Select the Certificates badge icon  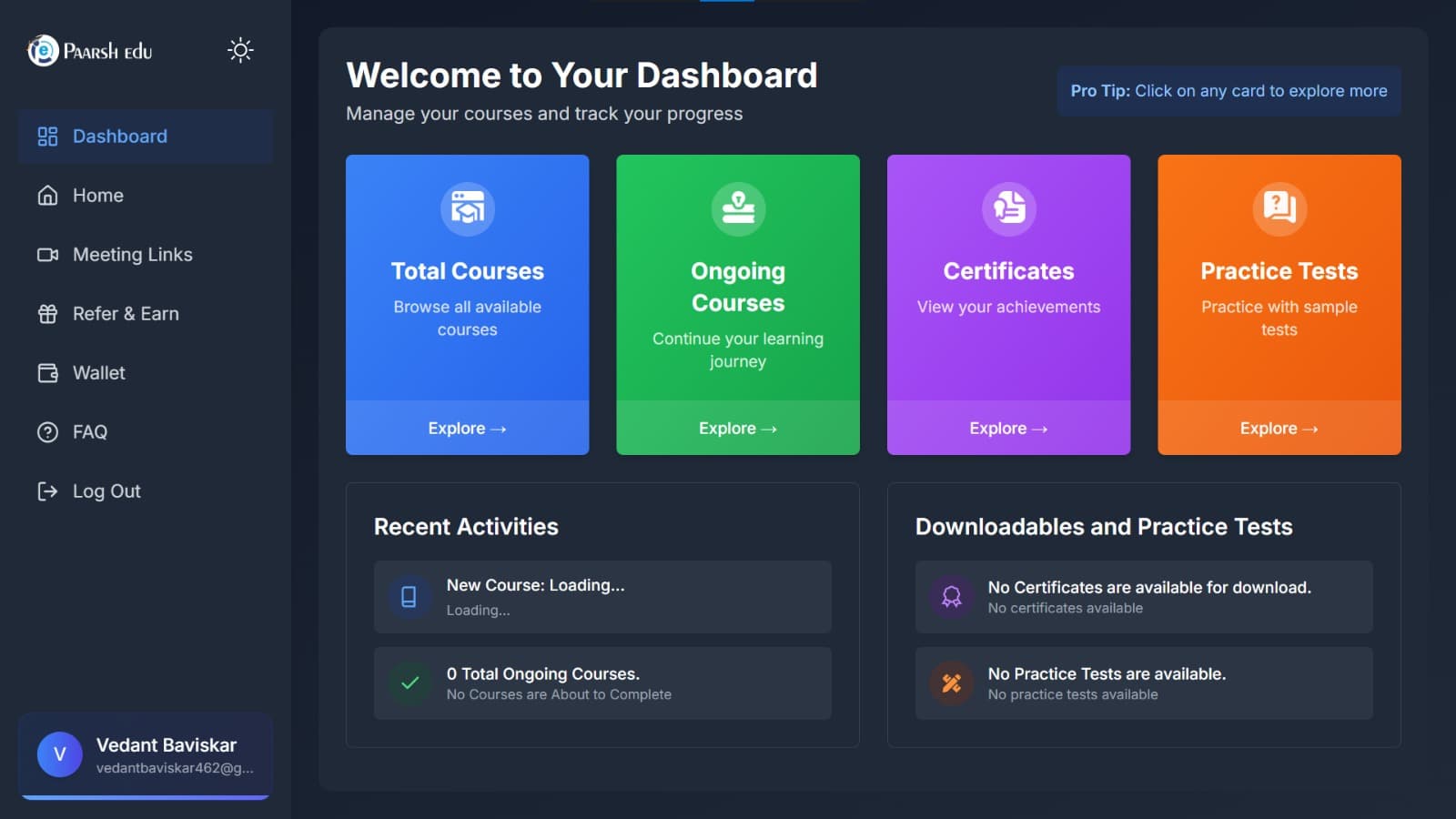tap(1008, 208)
